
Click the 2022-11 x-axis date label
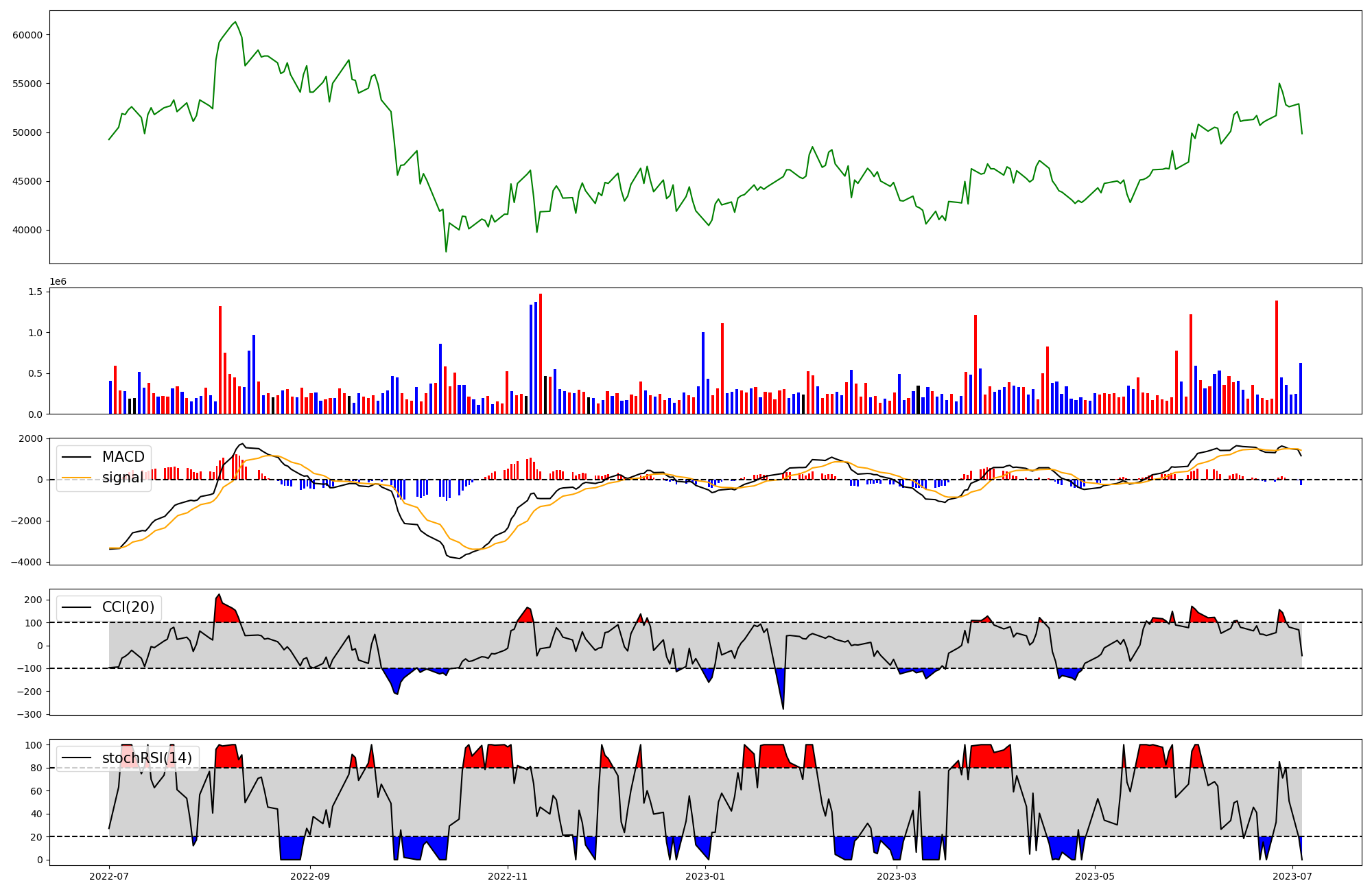[508, 876]
